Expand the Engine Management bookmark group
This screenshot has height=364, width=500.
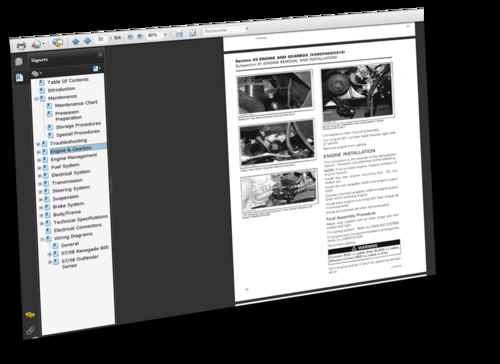point(39,160)
